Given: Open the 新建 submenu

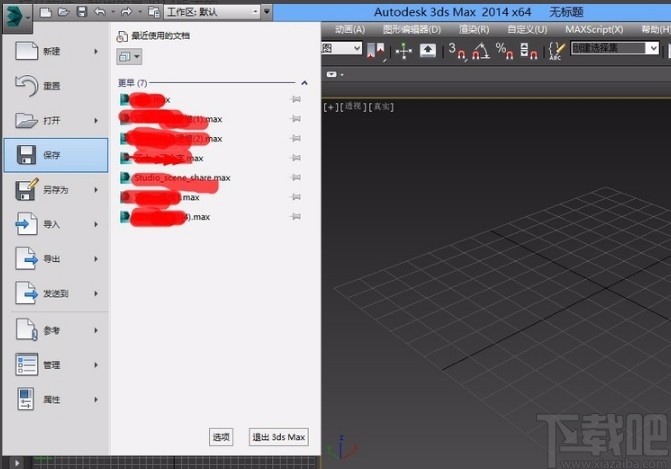Looking at the screenshot, I should (56, 51).
